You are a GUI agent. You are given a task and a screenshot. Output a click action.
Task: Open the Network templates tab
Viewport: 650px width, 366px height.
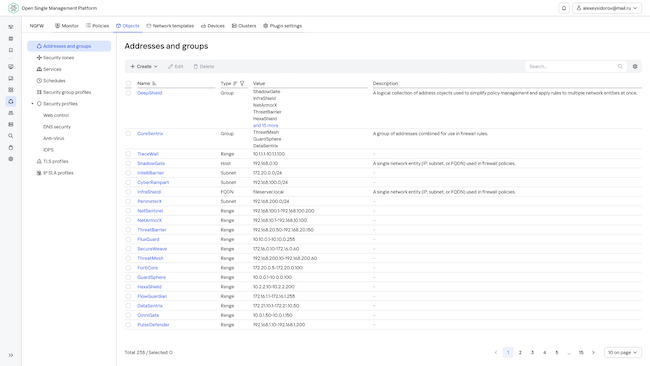pyautogui.click(x=170, y=26)
